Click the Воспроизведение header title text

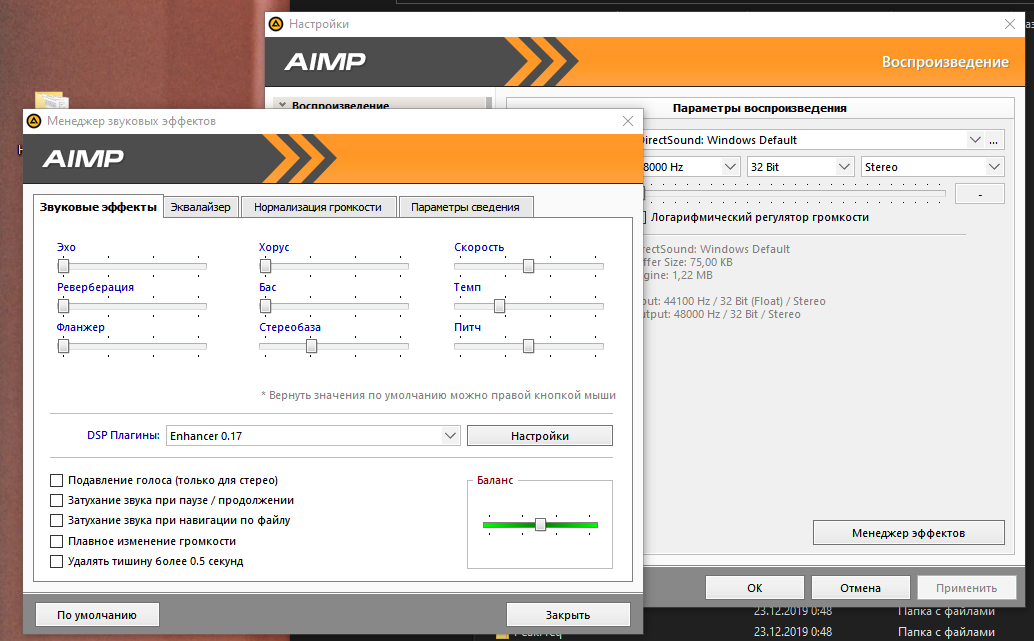pos(945,62)
